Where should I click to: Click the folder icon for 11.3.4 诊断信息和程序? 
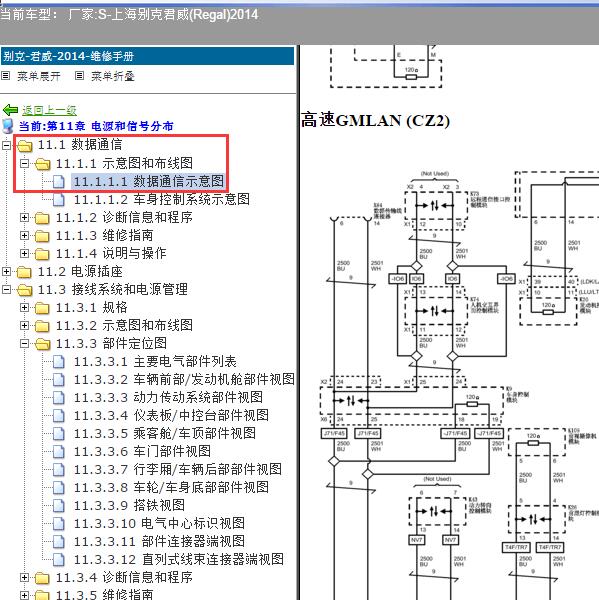[x=42, y=577]
